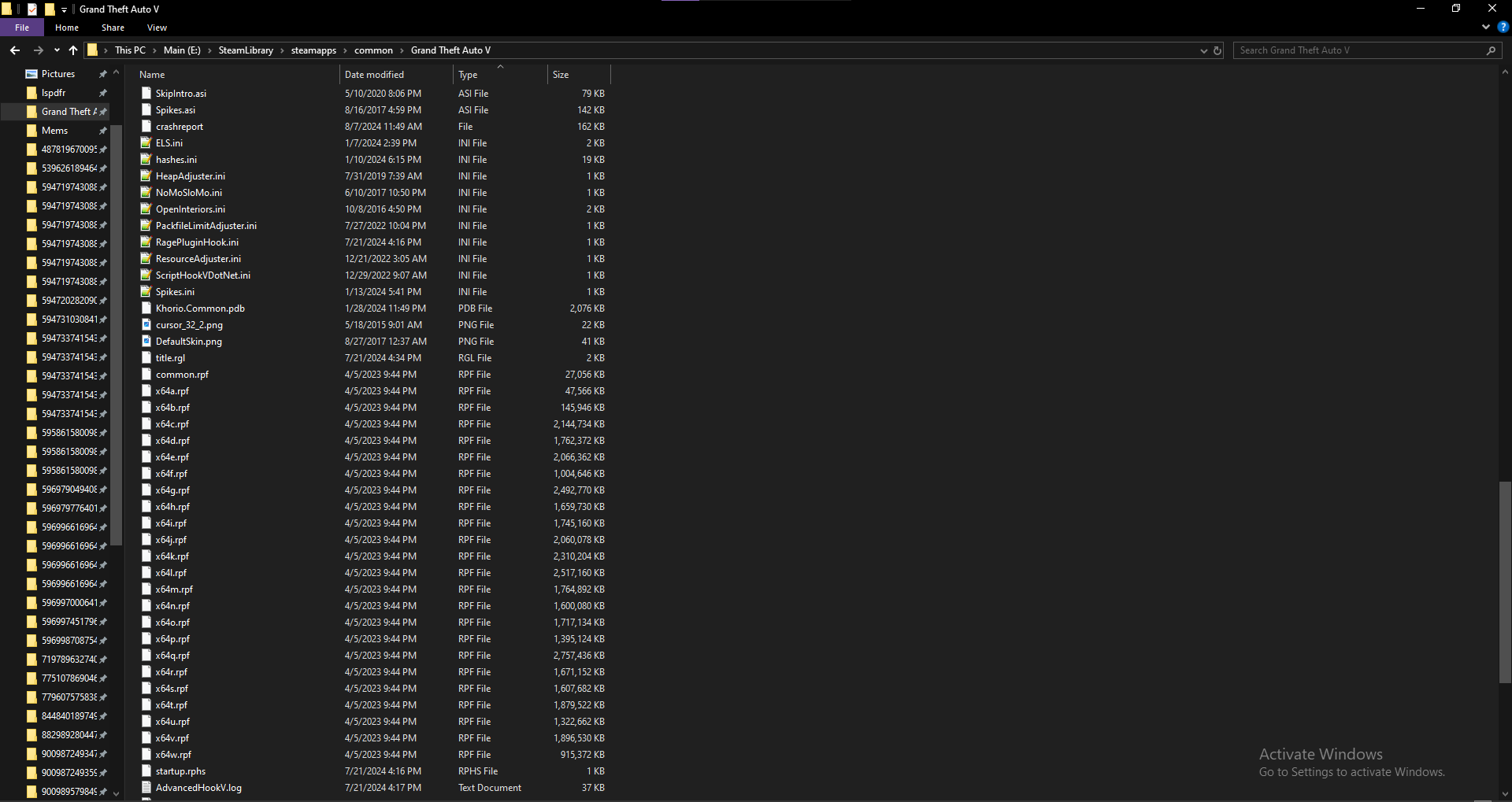The width and height of the screenshot is (1512, 802).
Task: Select the Khorio.Common.pdb file icon
Action: point(146,309)
